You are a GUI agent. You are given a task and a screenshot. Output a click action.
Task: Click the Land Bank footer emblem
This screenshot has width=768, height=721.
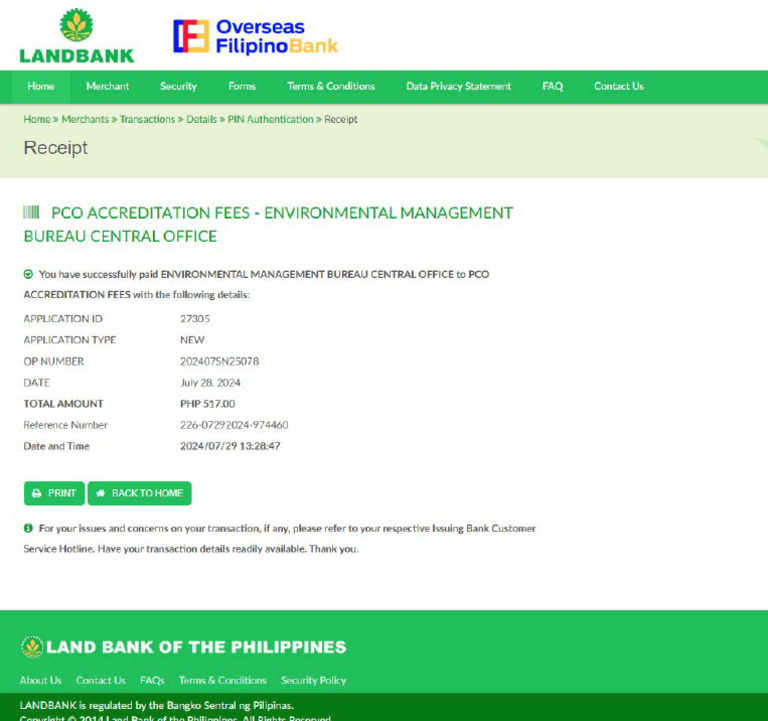tap(32, 647)
